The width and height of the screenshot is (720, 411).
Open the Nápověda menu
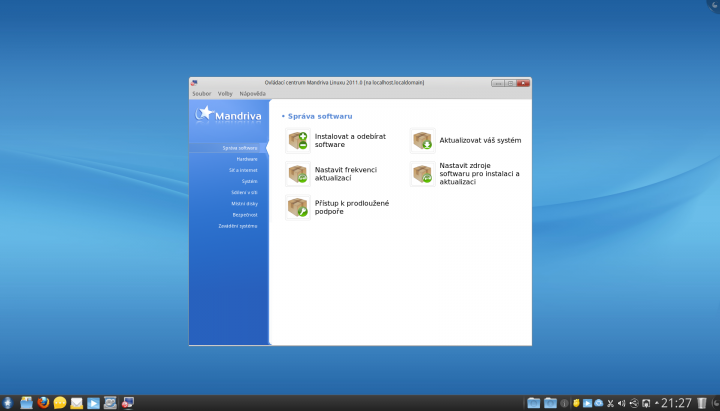tap(253, 93)
